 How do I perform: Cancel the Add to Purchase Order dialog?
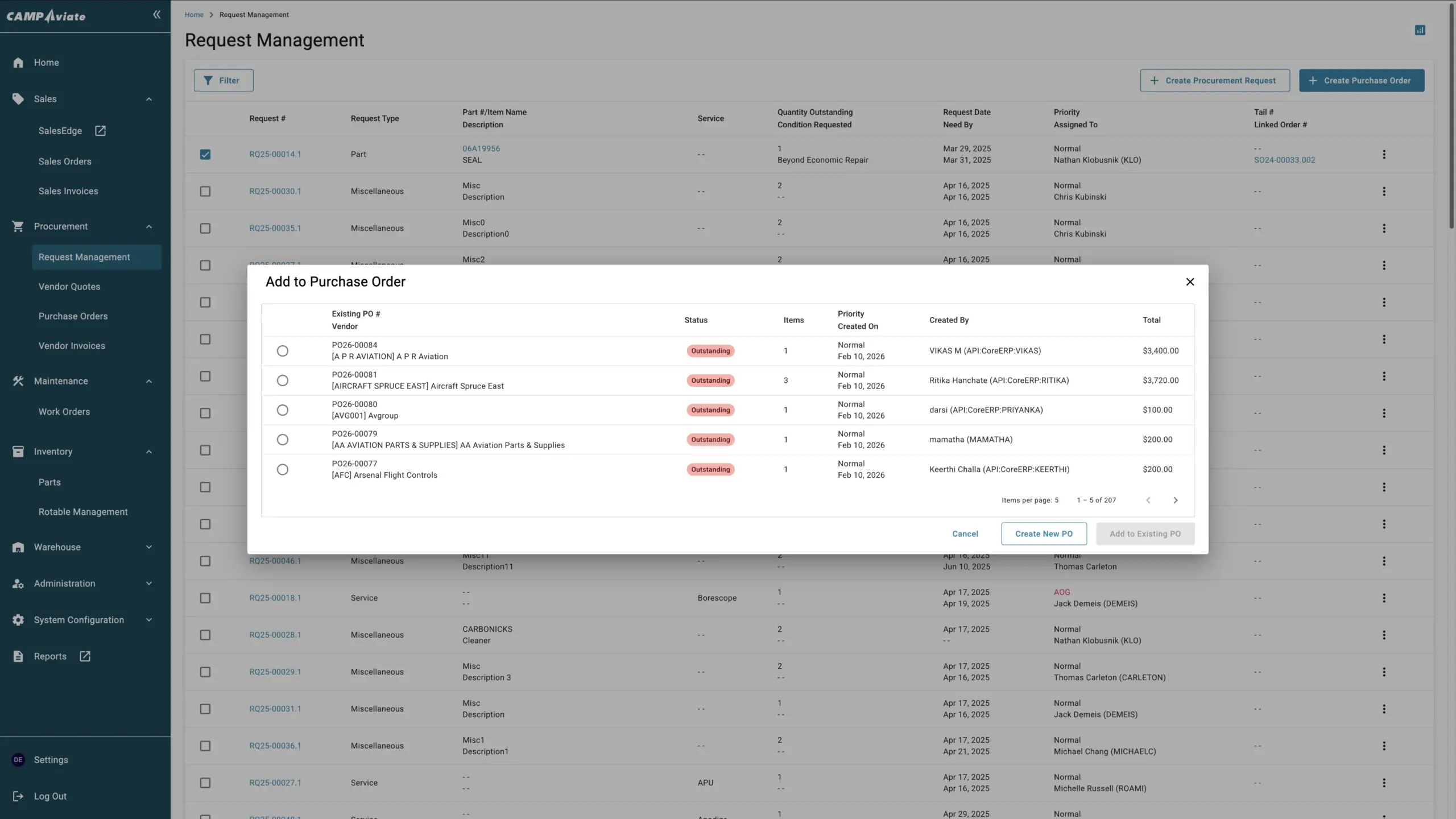pos(965,533)
